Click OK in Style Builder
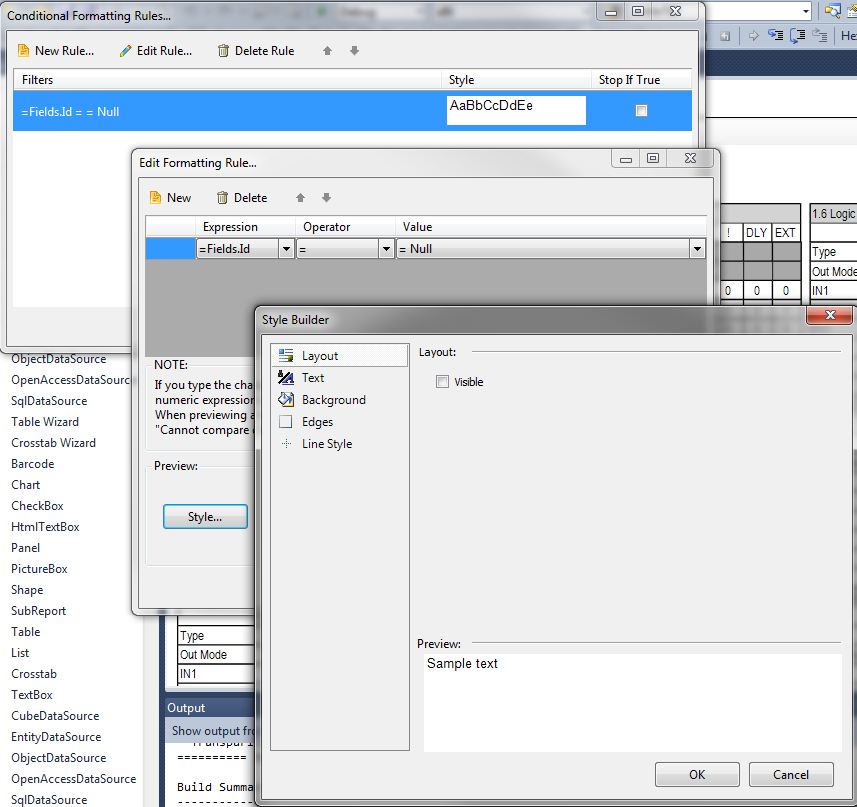Image resolution: width=857 pixels, height=807 pixels. pos(697,774)
